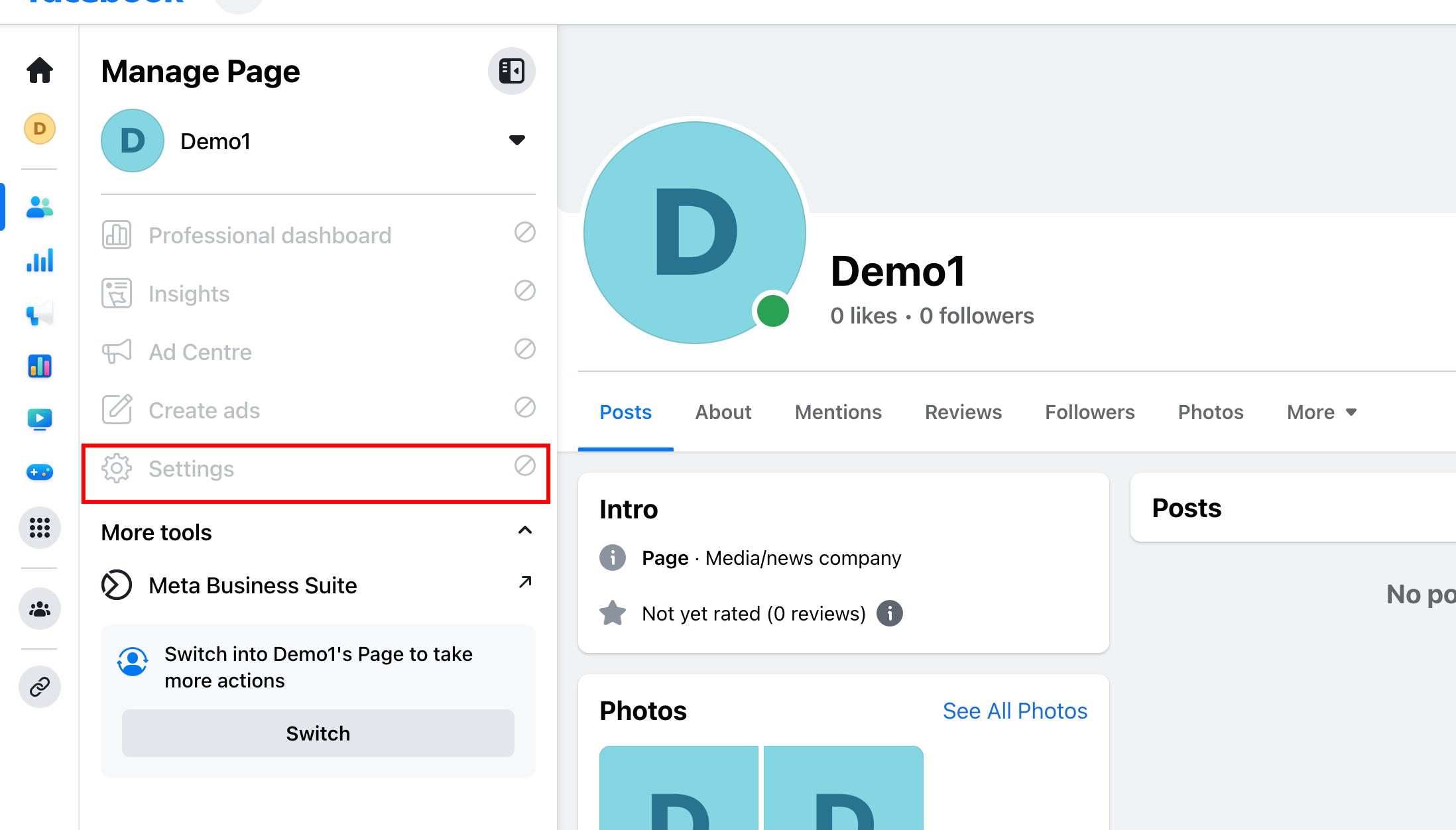This screenshot has width=1456, height=830.
Task: Open the gaming controller shortcut
Action: pyautogui.click(x=40, y=472)
